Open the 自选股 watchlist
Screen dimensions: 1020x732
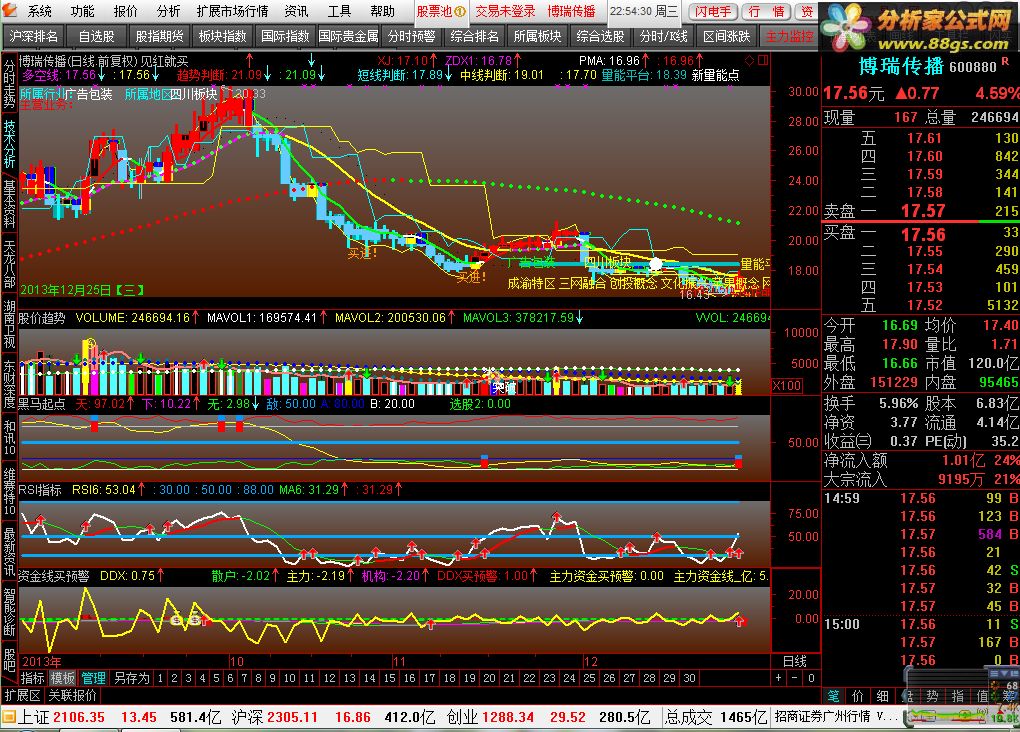[96, 36]
